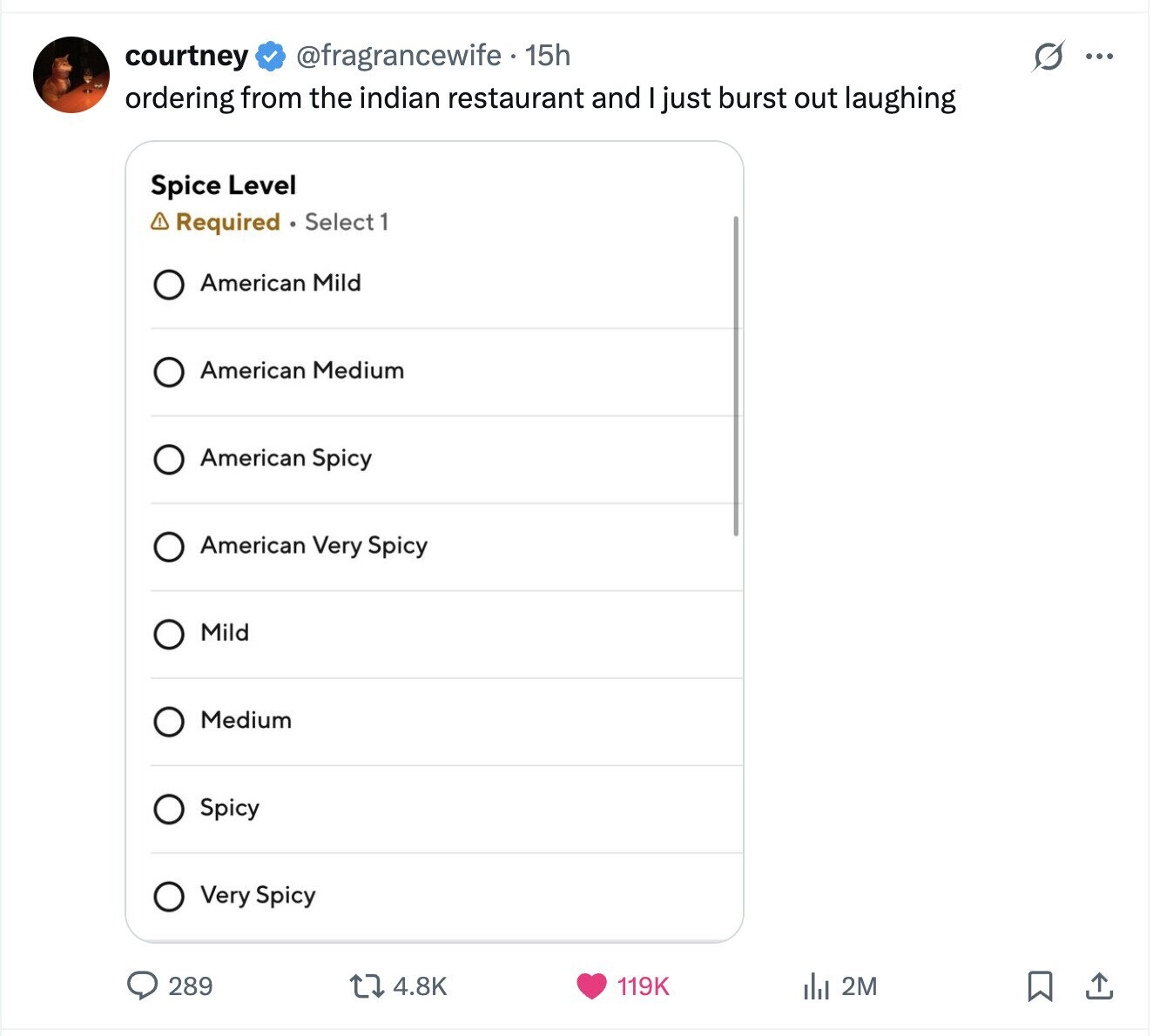Open the view analytics bar chart icon
The height and width of the screenshot is (1036, 1153).
[x=816, y=986]
